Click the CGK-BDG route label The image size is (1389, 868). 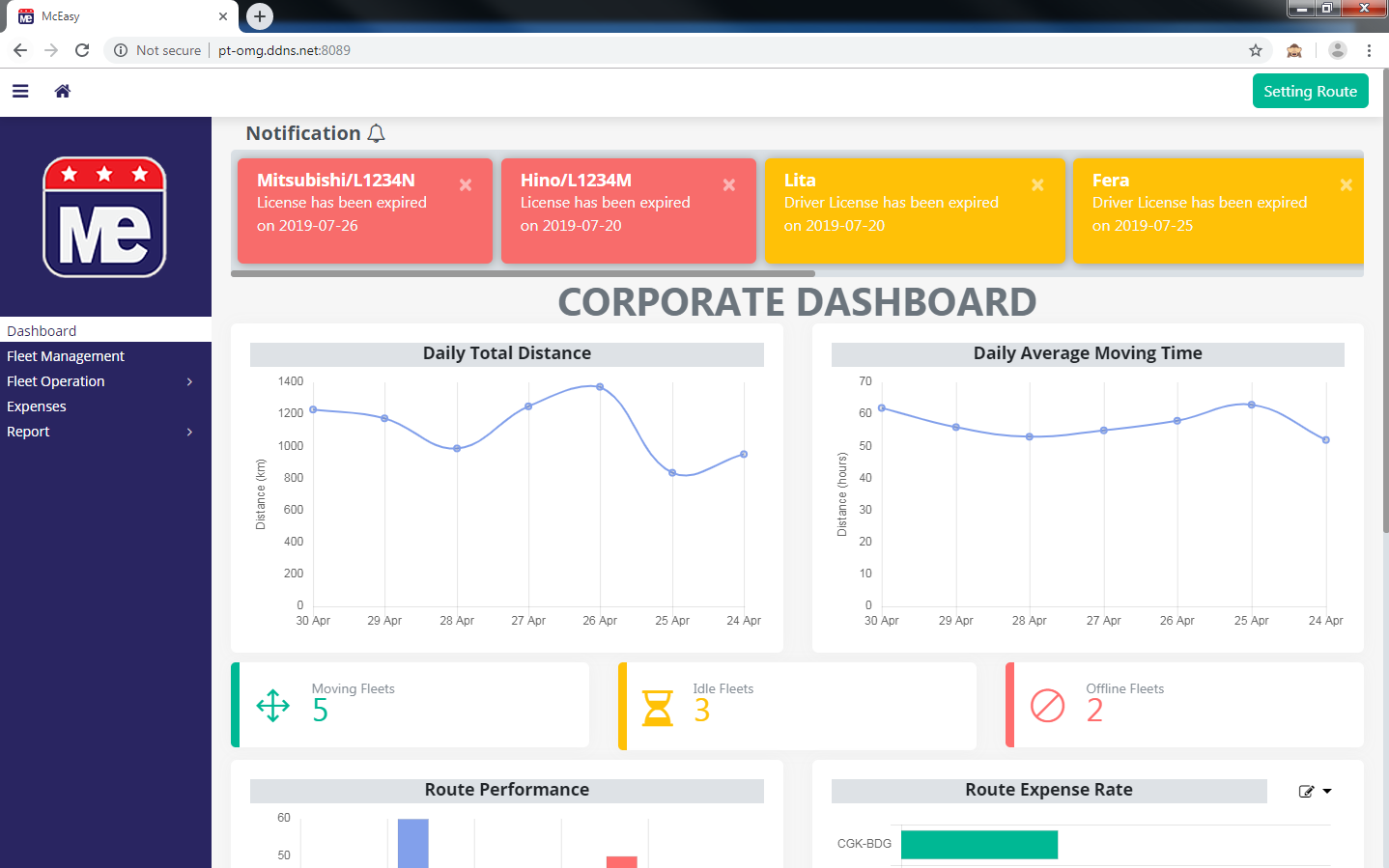pyautogui.click(x=865, y=844)
